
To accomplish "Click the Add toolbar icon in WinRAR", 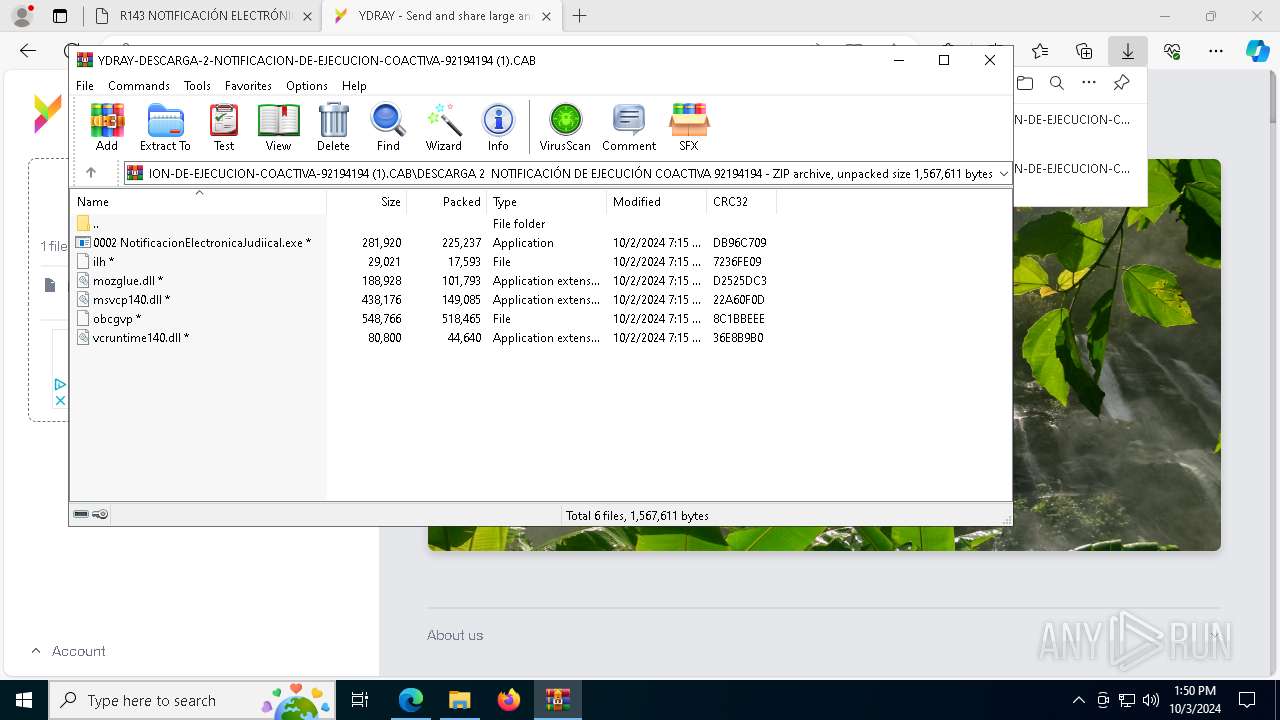I will (x=107, y=127).
